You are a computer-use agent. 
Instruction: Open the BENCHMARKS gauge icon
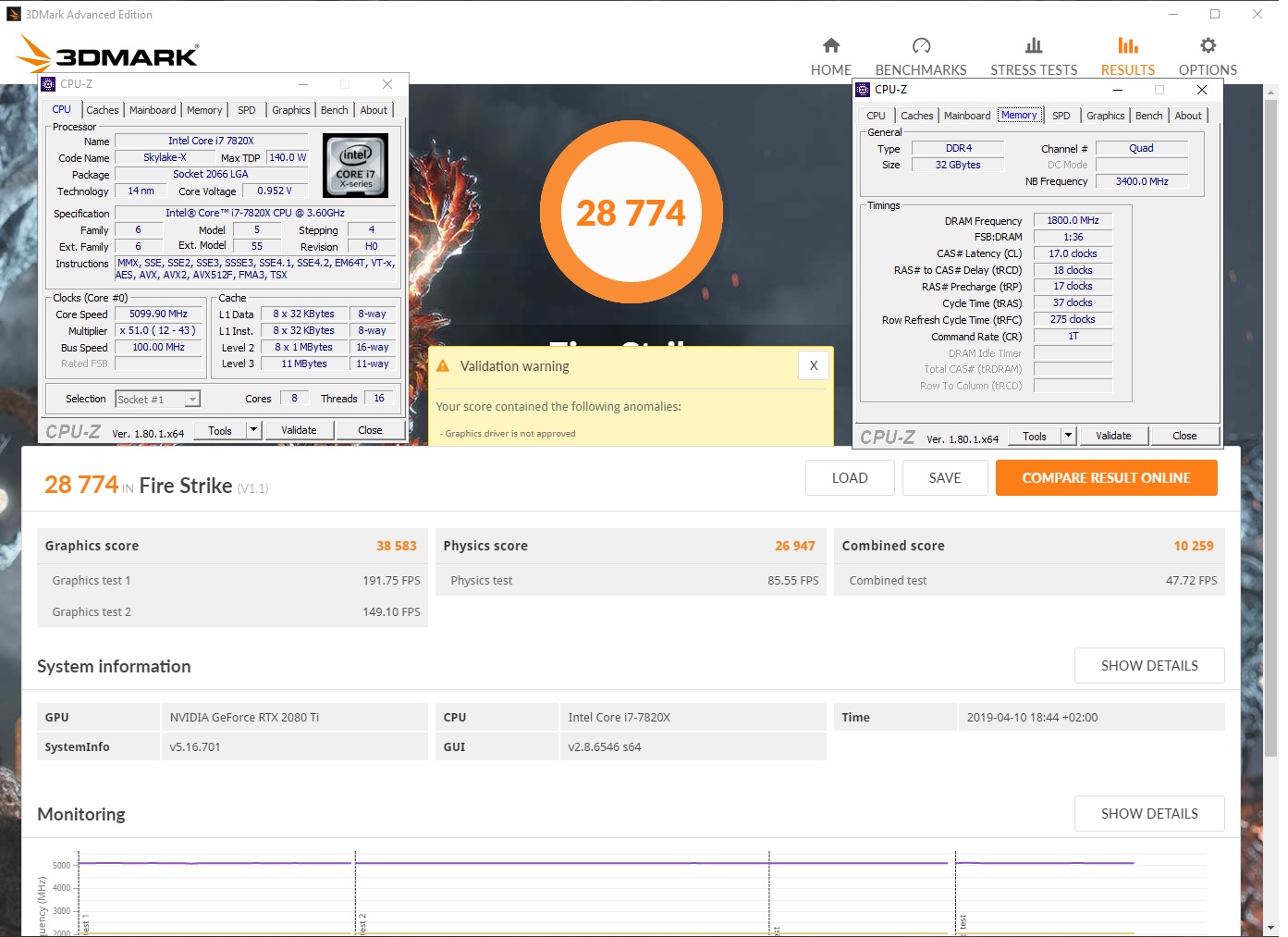[x=921, y=45]
